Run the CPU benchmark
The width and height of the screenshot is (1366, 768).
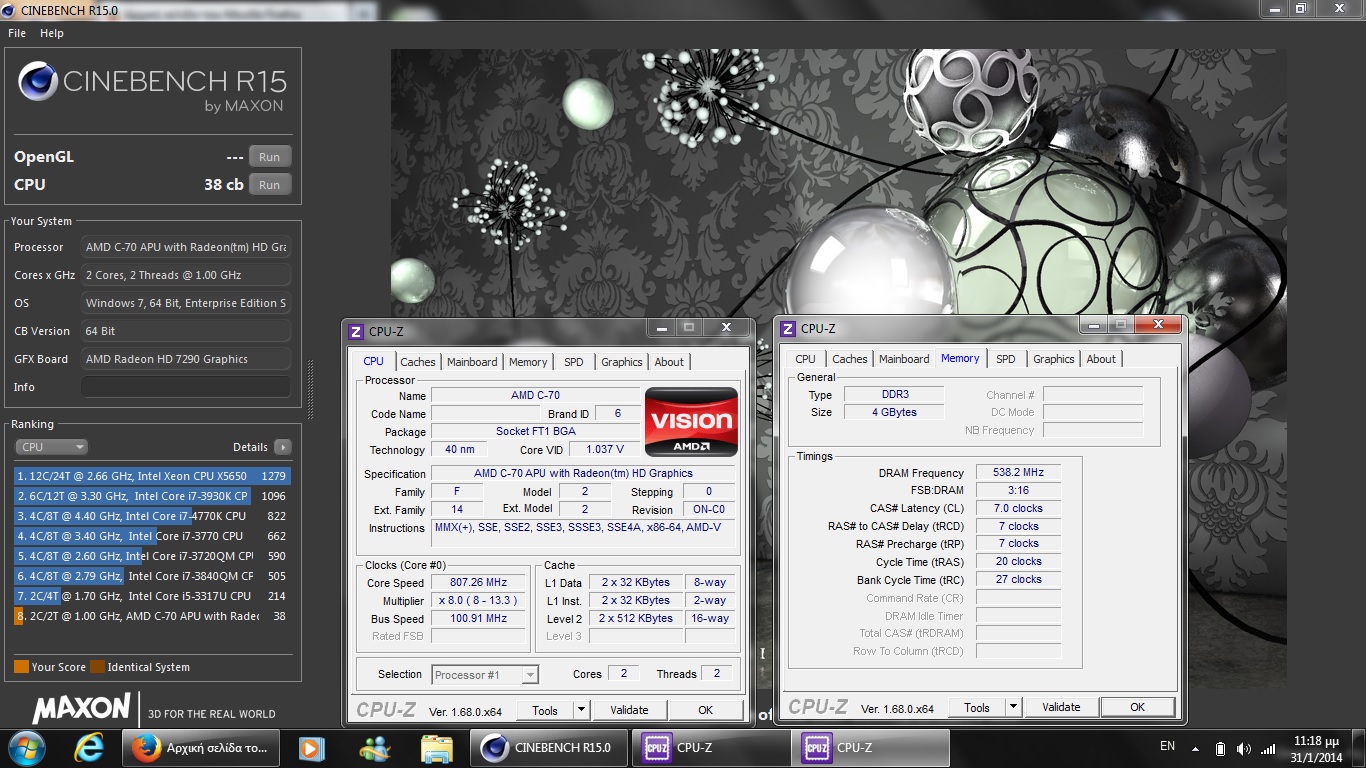[270, 185]
